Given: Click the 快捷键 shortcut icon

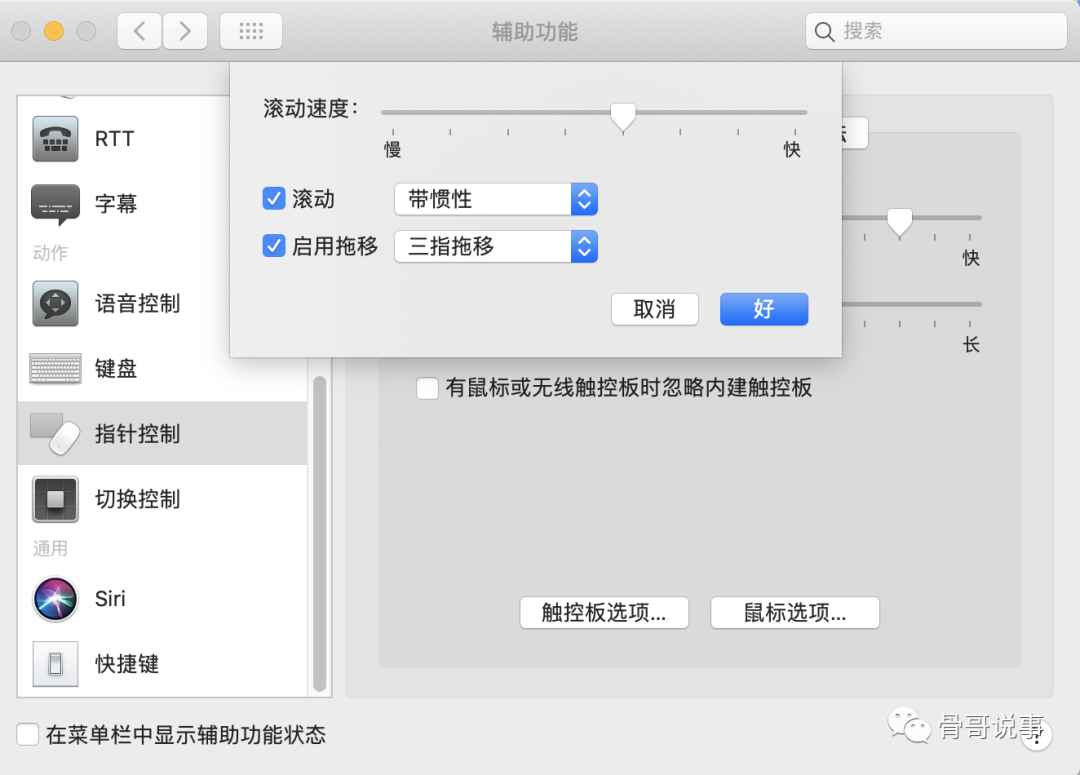Looking at the screenshot, I should (x=55, y=663).
